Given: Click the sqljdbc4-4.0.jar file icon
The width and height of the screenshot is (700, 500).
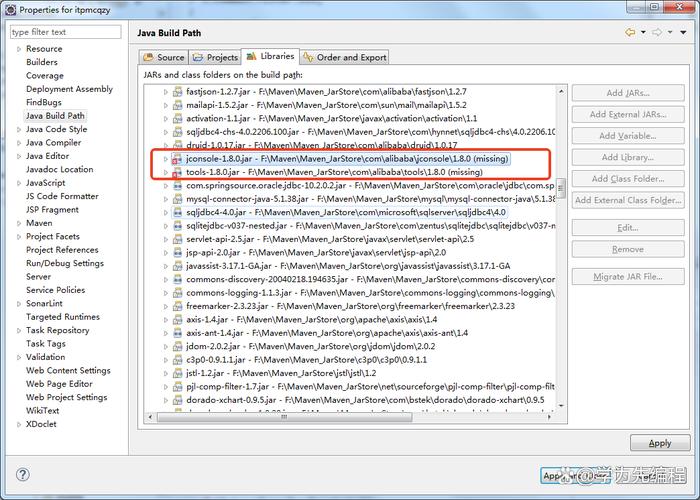Looking at the screenshot, I should click(178, 212).
